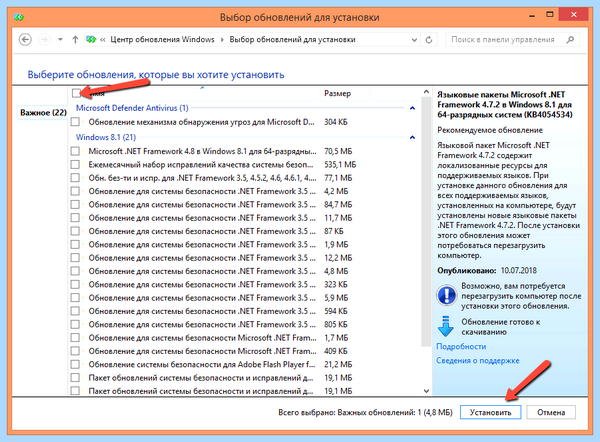The height and width of the screenshot is (442, 600).
Task: Sort by the Размер column header
Action: click(x=337, y=93)
